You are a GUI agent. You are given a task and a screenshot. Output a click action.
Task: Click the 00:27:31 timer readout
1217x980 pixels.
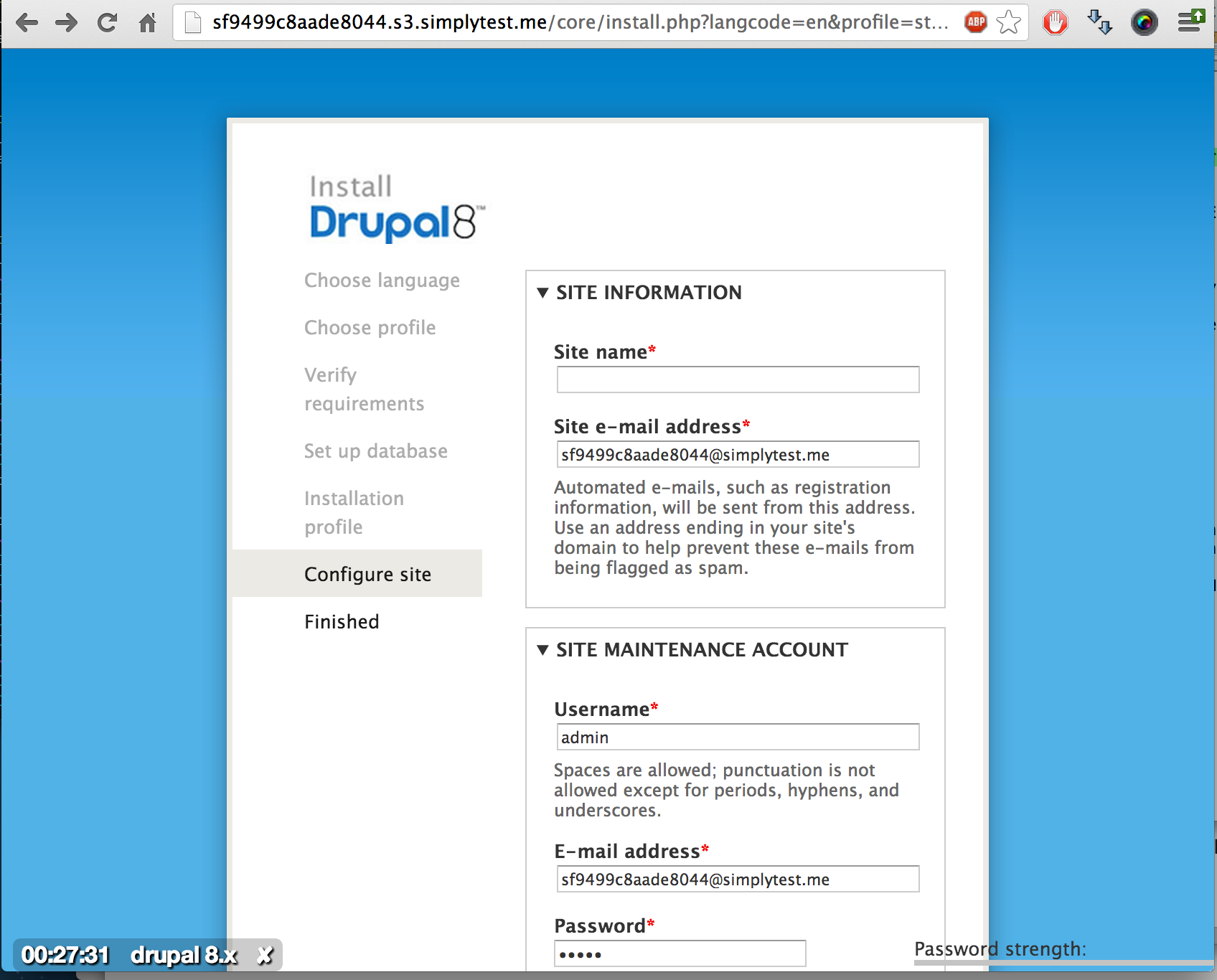click(x=65, y=955)
